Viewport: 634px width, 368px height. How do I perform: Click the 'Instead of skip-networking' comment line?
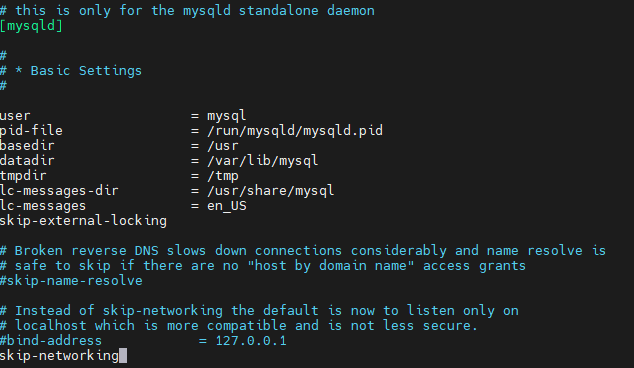point(259,311)
